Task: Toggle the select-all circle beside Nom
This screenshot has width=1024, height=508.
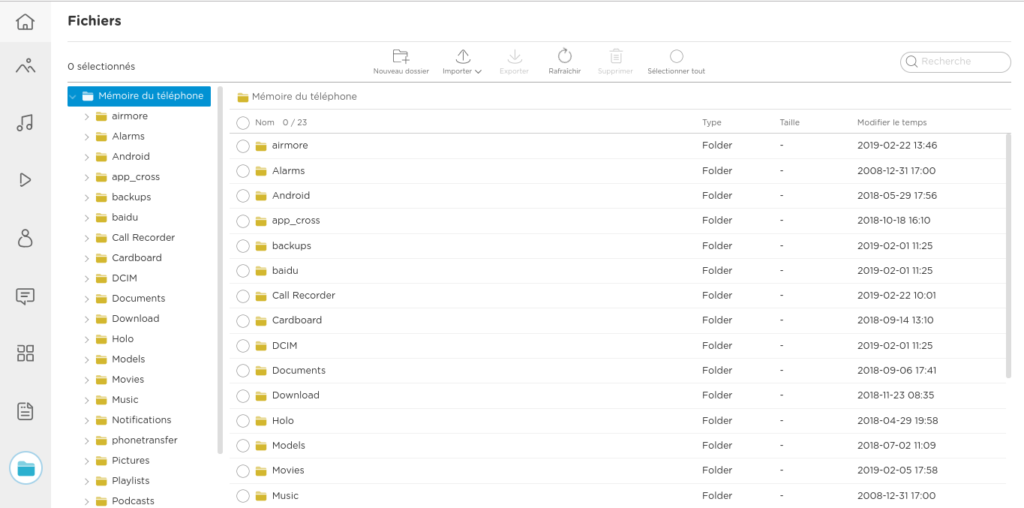Action: pos(243,123)
